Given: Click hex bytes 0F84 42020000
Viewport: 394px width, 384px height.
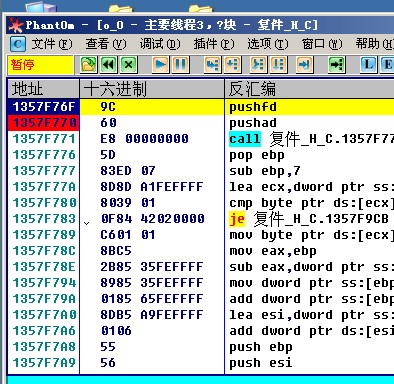Looking at the screenshot, I should tap(152, 219).
